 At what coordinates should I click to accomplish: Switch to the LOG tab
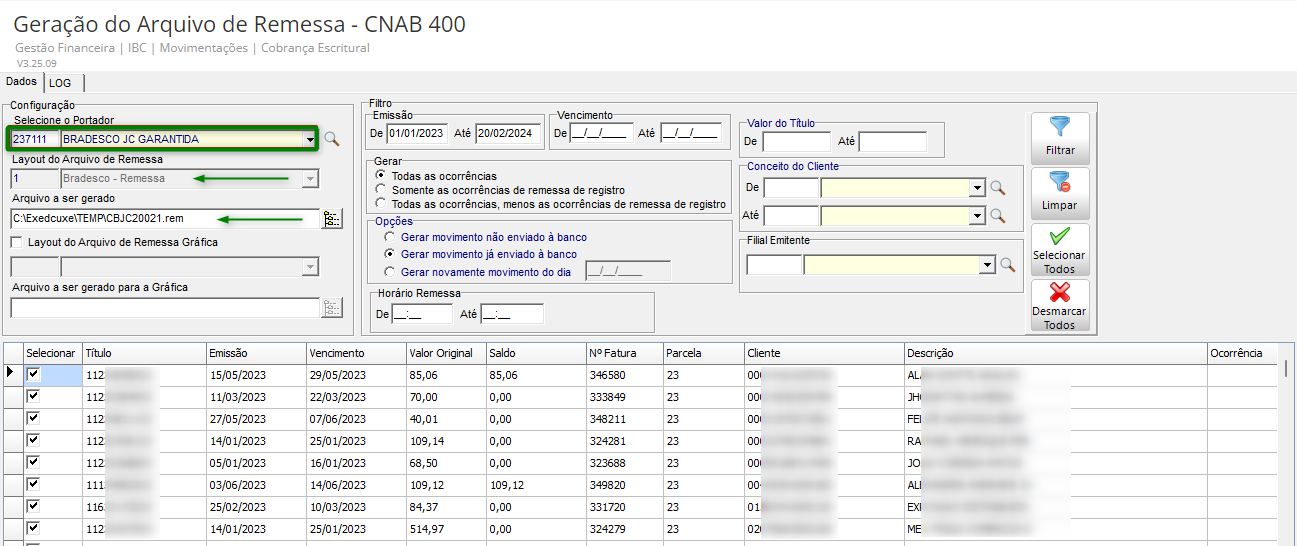(x=60, y=83)
